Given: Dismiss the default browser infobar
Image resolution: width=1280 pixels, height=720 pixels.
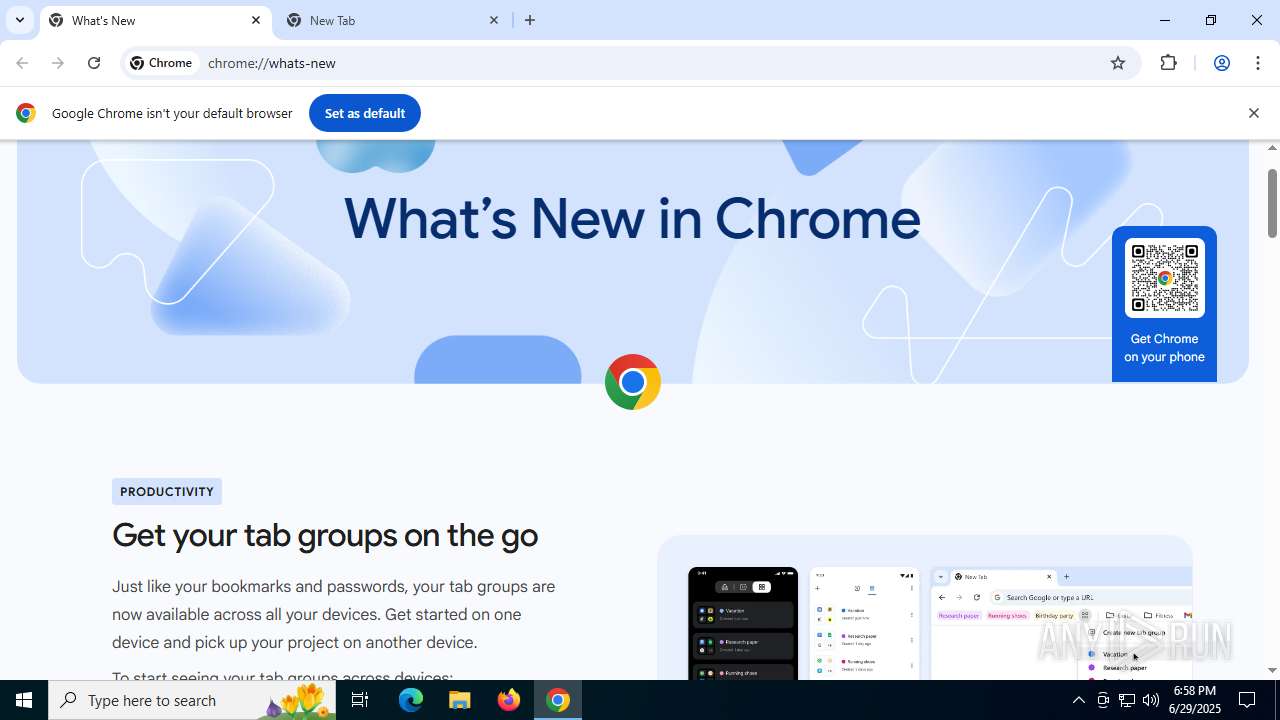Looking at the screenshot, I should pyautogui.click(x=1253, y=113).
